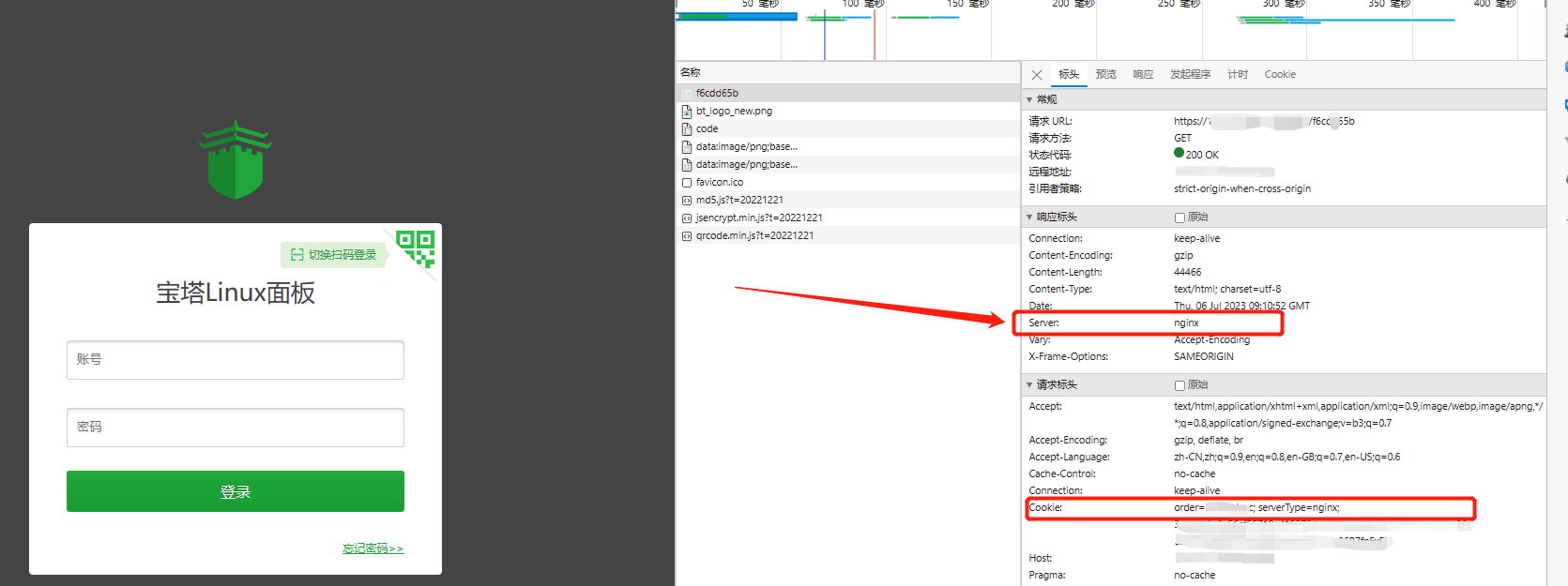Switch to the 发起程序 tab
This screenshot has height=586, width=1568.
pyautogui.click(x=1190, y=75)
